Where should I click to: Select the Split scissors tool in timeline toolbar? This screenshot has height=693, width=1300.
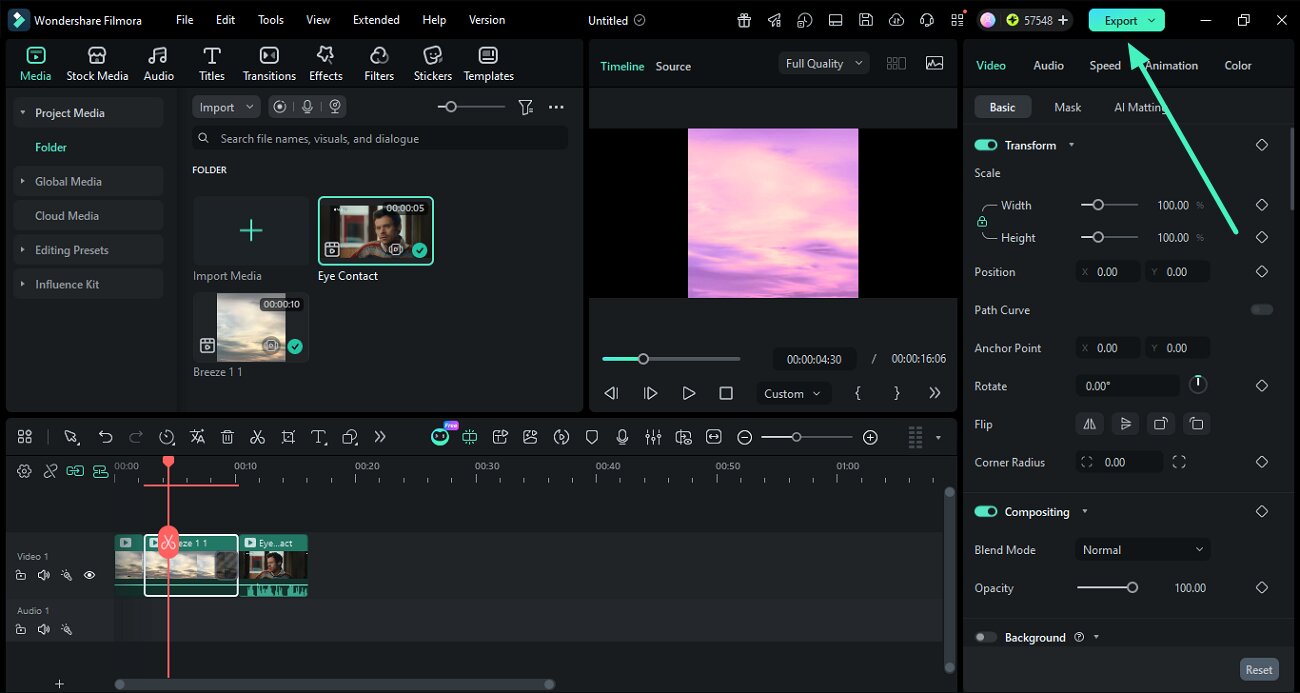pyautogui.click(x=257, y=437)
